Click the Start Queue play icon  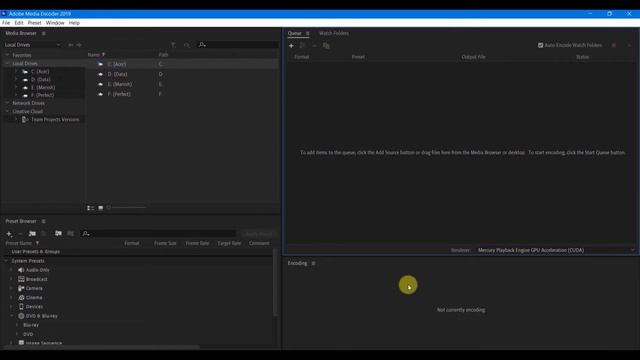629,45
